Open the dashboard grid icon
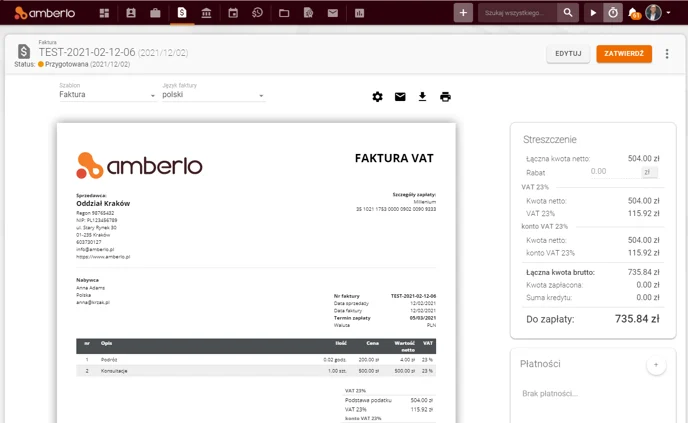This screenshot has height=423, width=688. click(104, 13)
